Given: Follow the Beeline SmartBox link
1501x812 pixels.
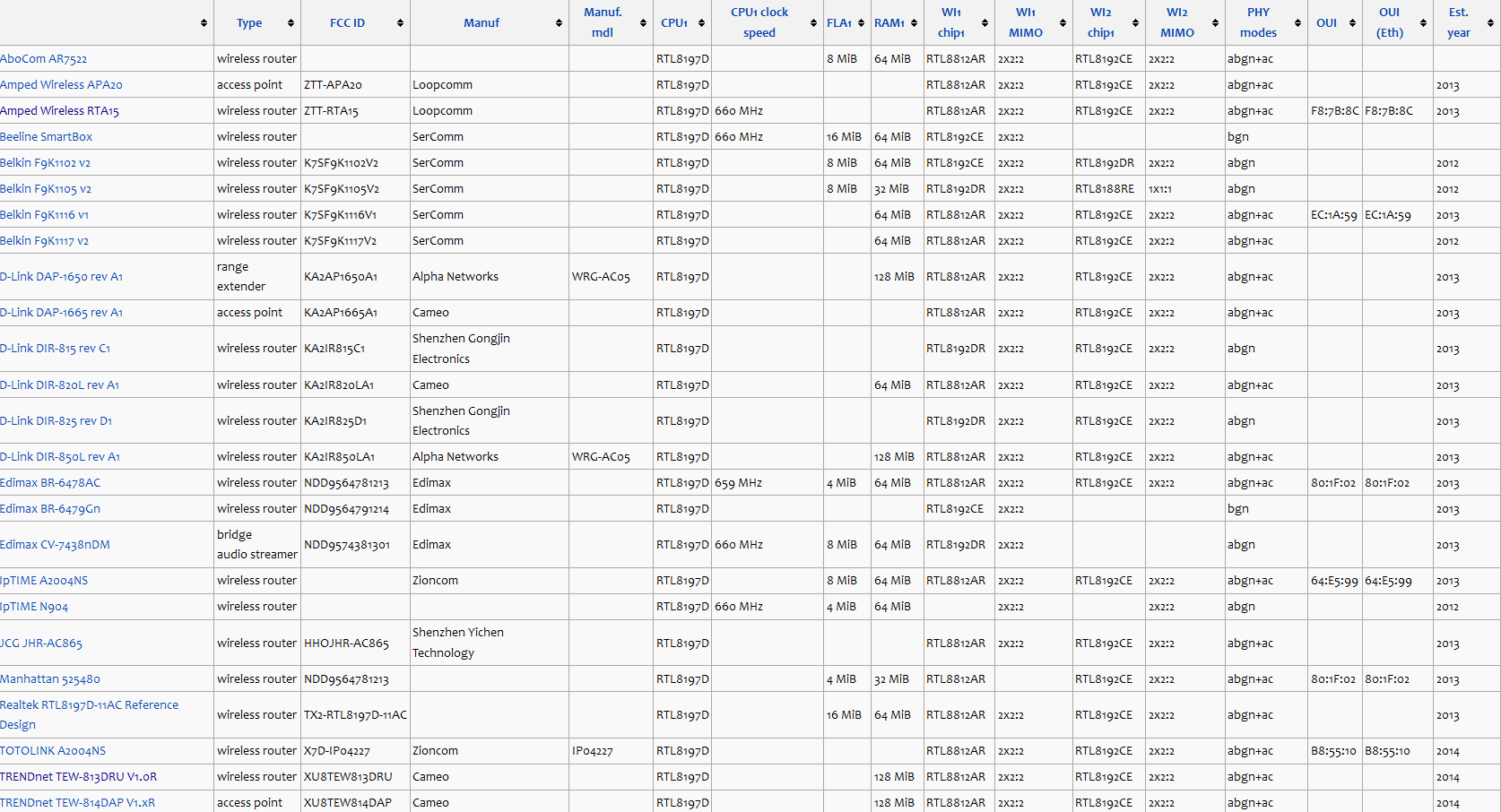Looking at the screenshot, I should pos(47,137).
